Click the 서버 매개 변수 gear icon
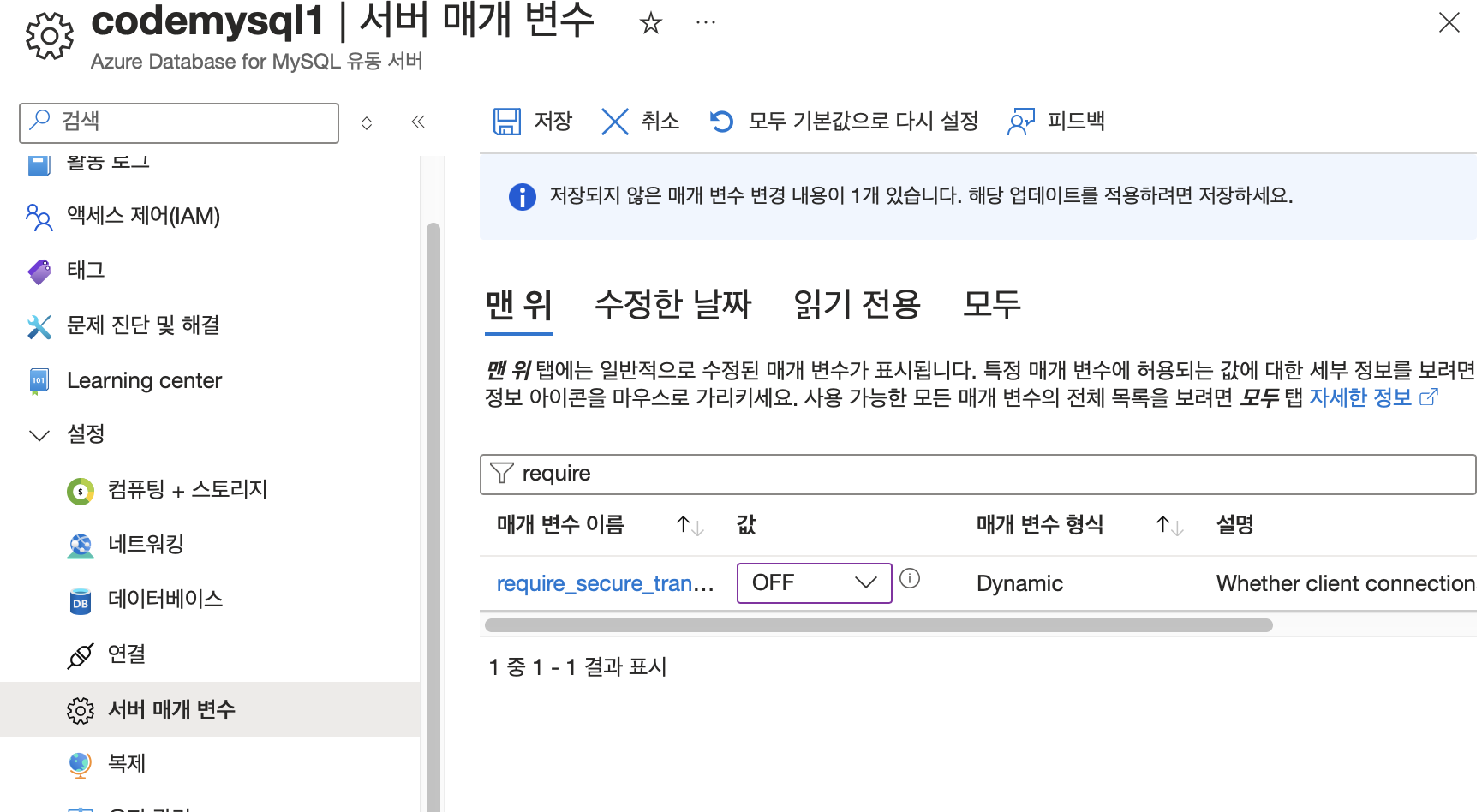This screenshot has width=1482, height=812. 81,710
